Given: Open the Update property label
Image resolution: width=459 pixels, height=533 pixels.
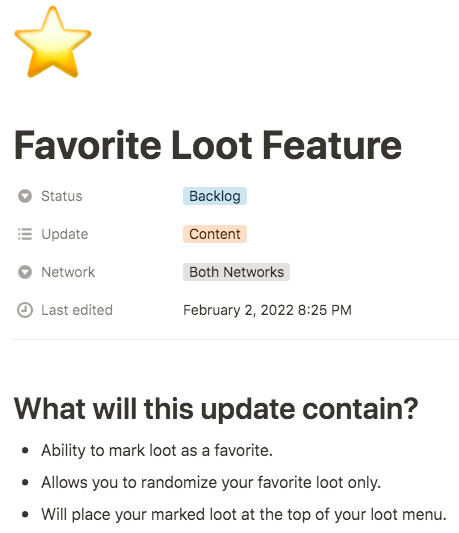Looking at the screenshot, I should click(x=65, y=234).
